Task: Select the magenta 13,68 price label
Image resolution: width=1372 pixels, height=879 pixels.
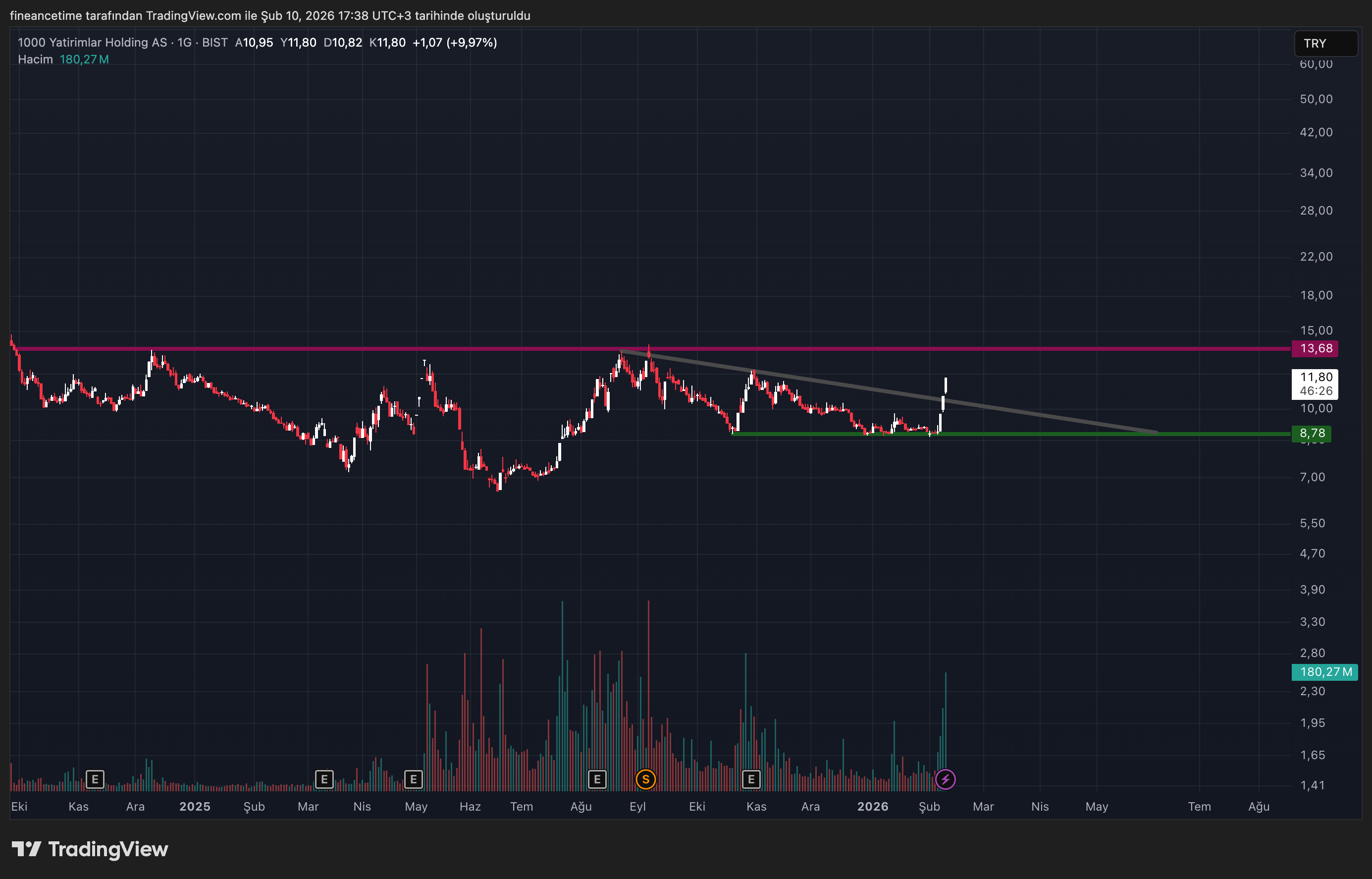Action: pos(1315,349)
